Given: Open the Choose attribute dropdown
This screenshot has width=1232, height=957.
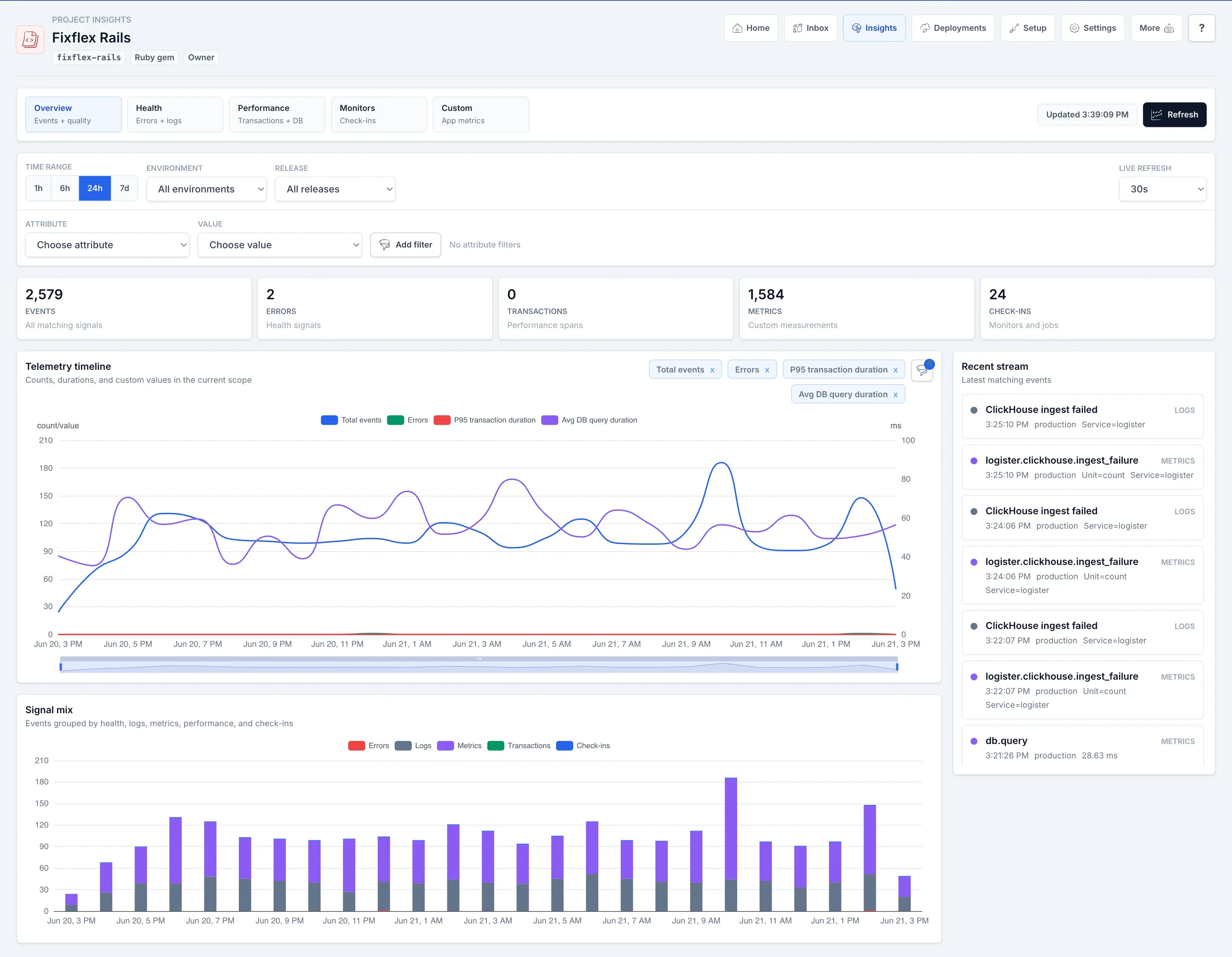Looking at the screenshot, I should coord(107,245).
